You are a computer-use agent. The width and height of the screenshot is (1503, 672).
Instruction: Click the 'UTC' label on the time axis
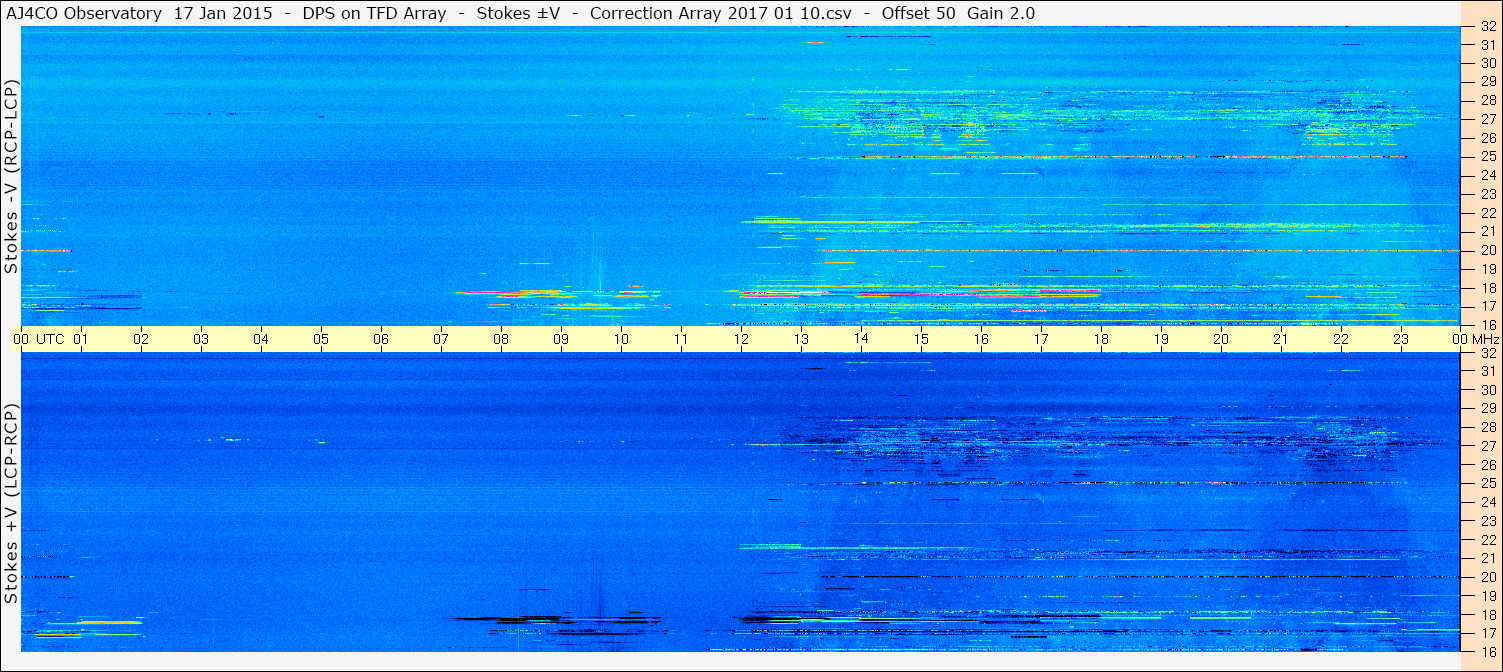pos(50,340)
